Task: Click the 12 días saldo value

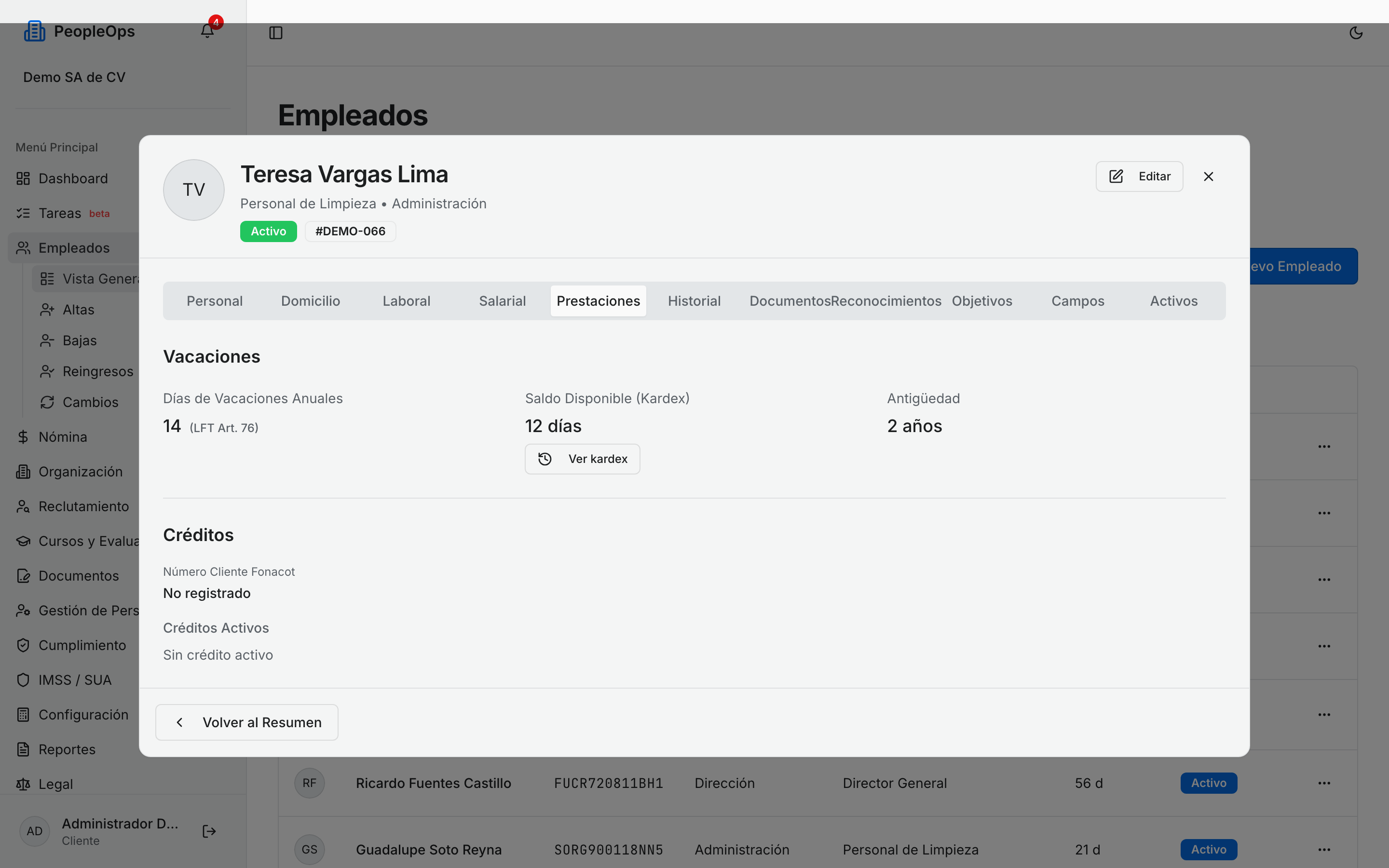Action: click(x=553, y=426)
